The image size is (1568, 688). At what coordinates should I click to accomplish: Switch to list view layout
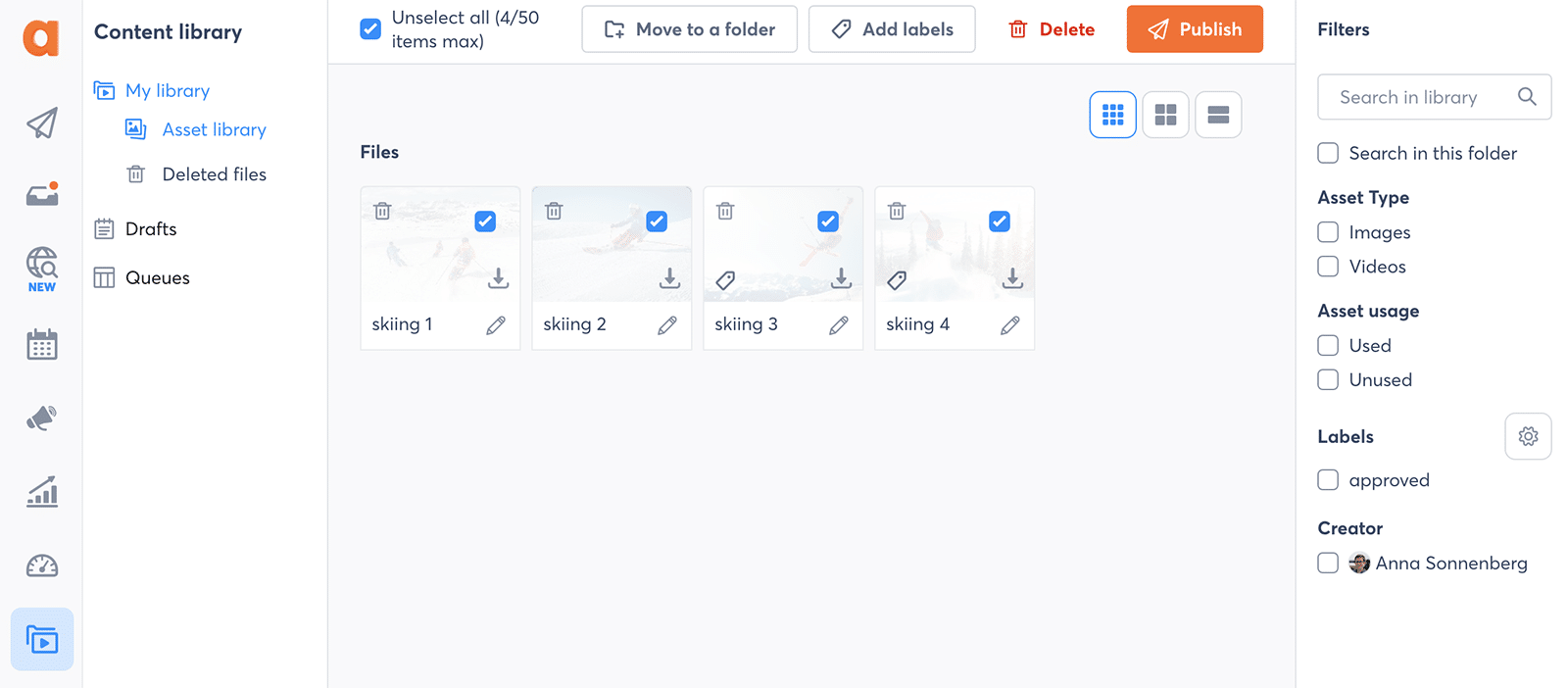click(x=1218, y=115)
